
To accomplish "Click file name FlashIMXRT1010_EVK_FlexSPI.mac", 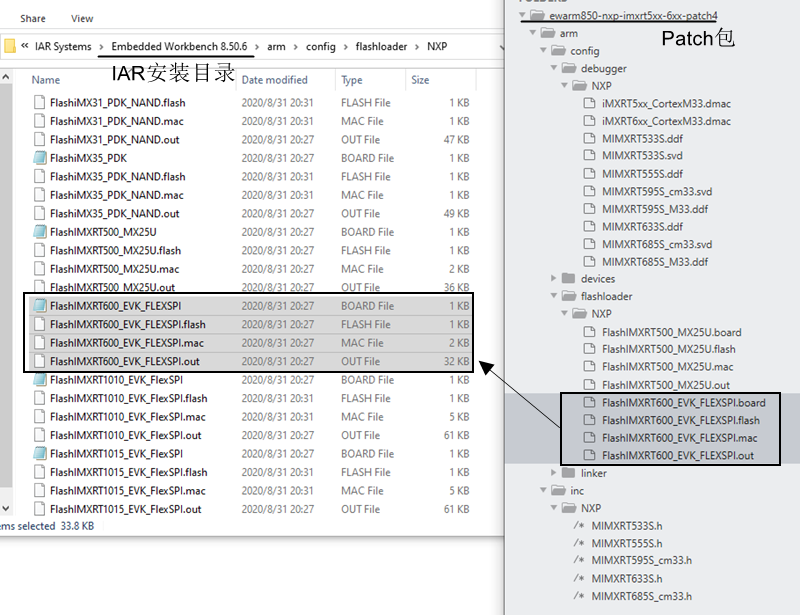I will (x=128, y=417).
